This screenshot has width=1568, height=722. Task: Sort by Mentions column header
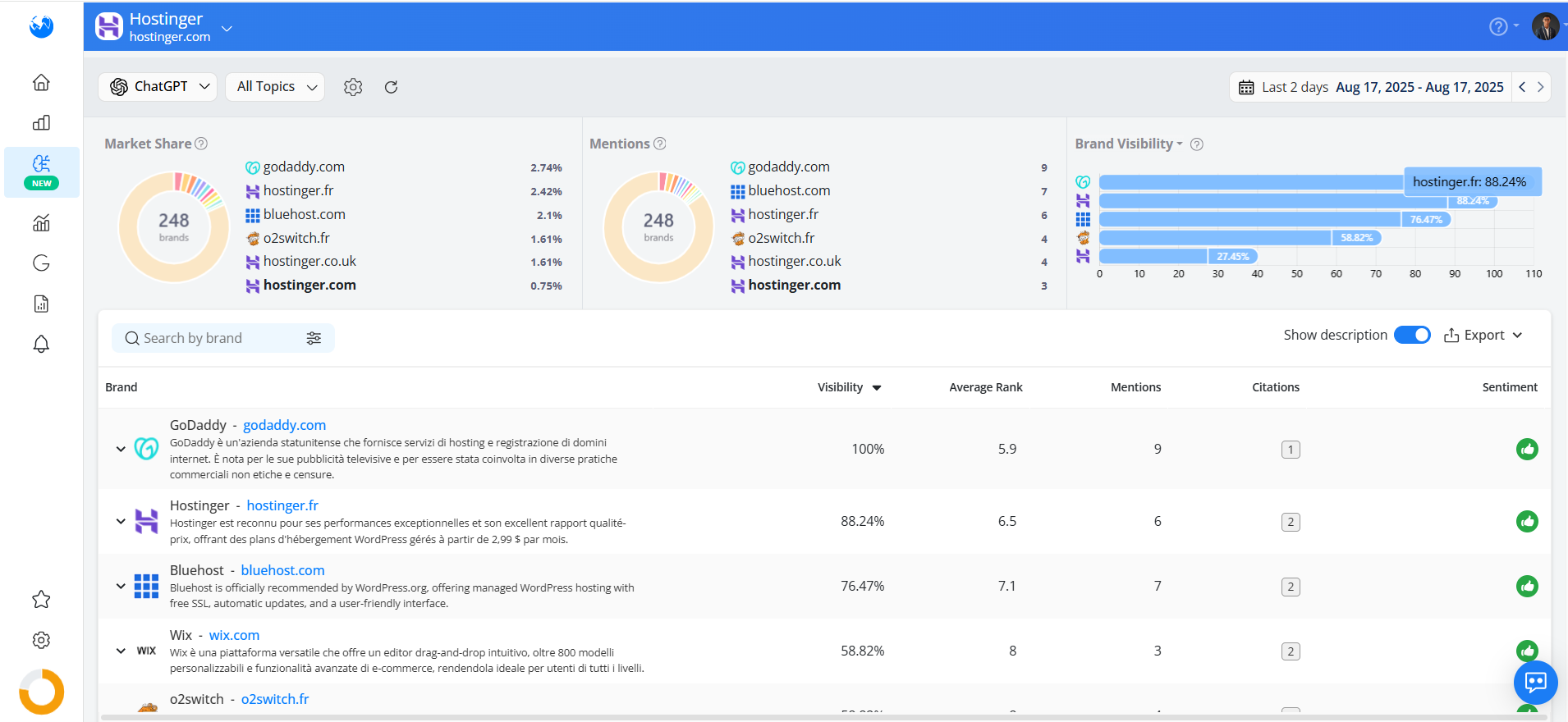(1135, 387)
